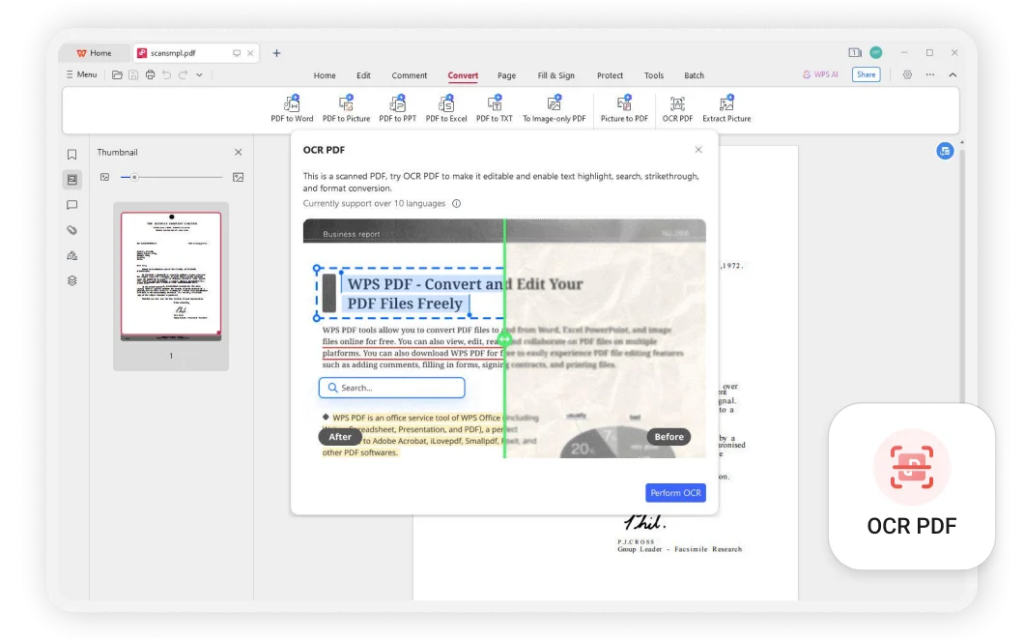Open the Picture to PDF tool

click(x=624, y=108)
